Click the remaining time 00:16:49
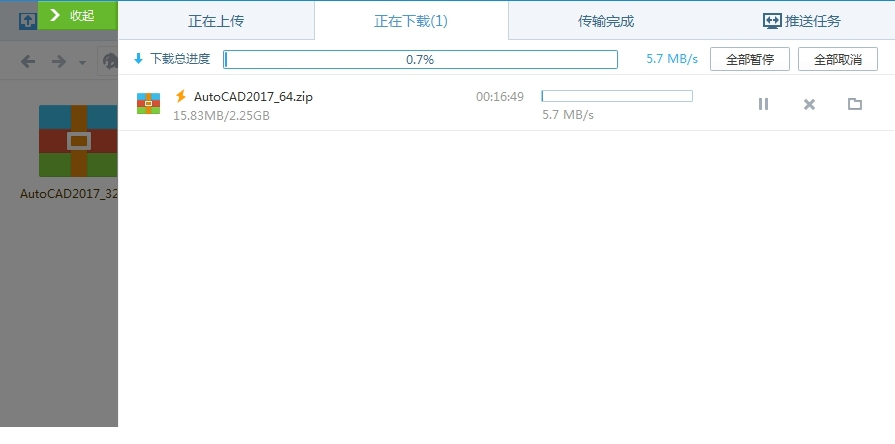 click(500, 97)
